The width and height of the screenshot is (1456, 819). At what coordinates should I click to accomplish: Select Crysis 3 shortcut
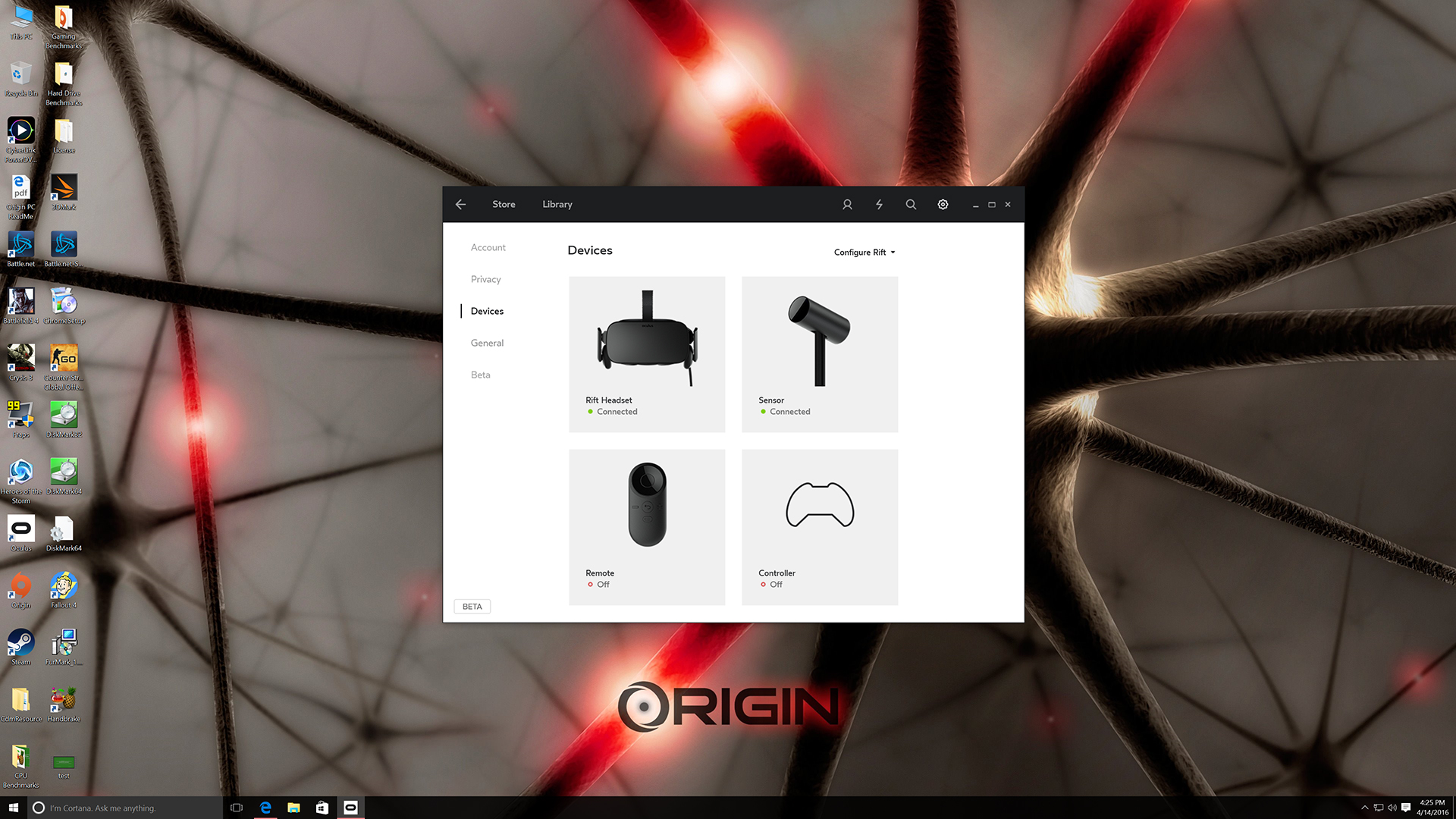[21, 363]
